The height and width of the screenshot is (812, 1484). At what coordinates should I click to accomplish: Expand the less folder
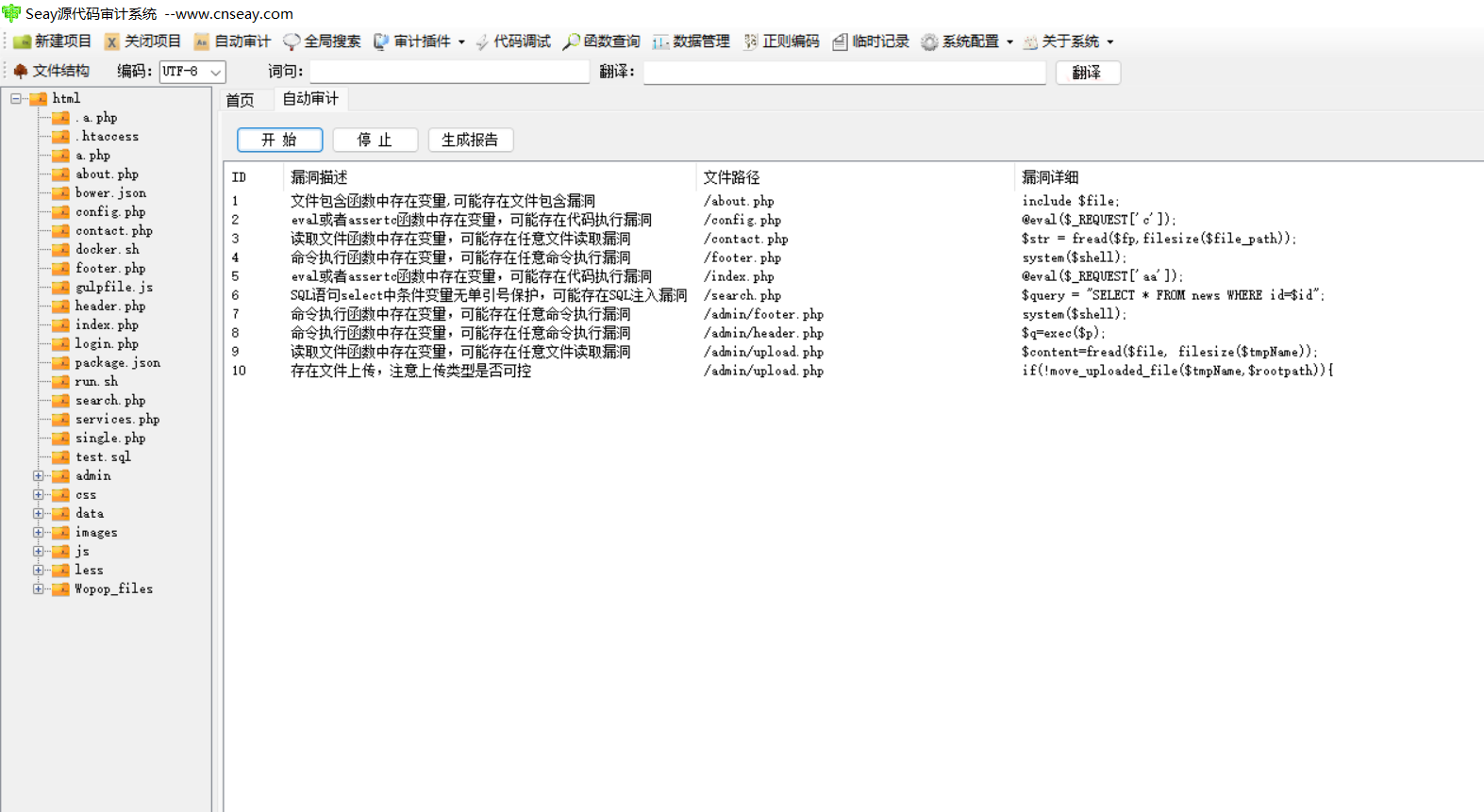pyautogui.click(x=39, y=570)
